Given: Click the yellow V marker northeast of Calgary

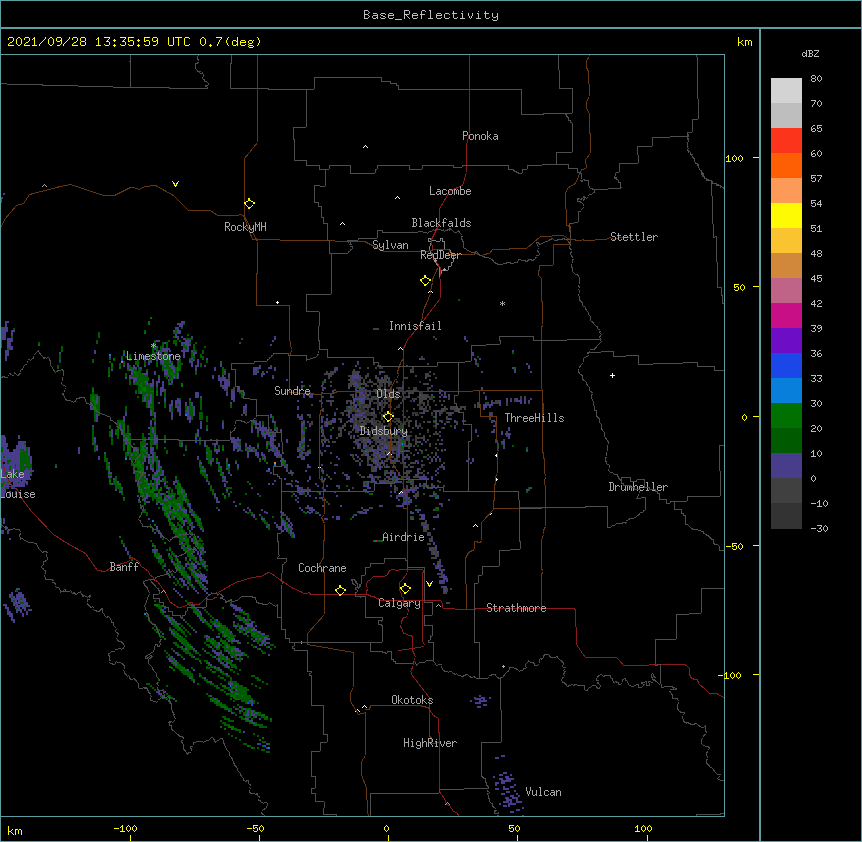Looking at the screenshot, I should pyautogui.click(x=429, y=584).
